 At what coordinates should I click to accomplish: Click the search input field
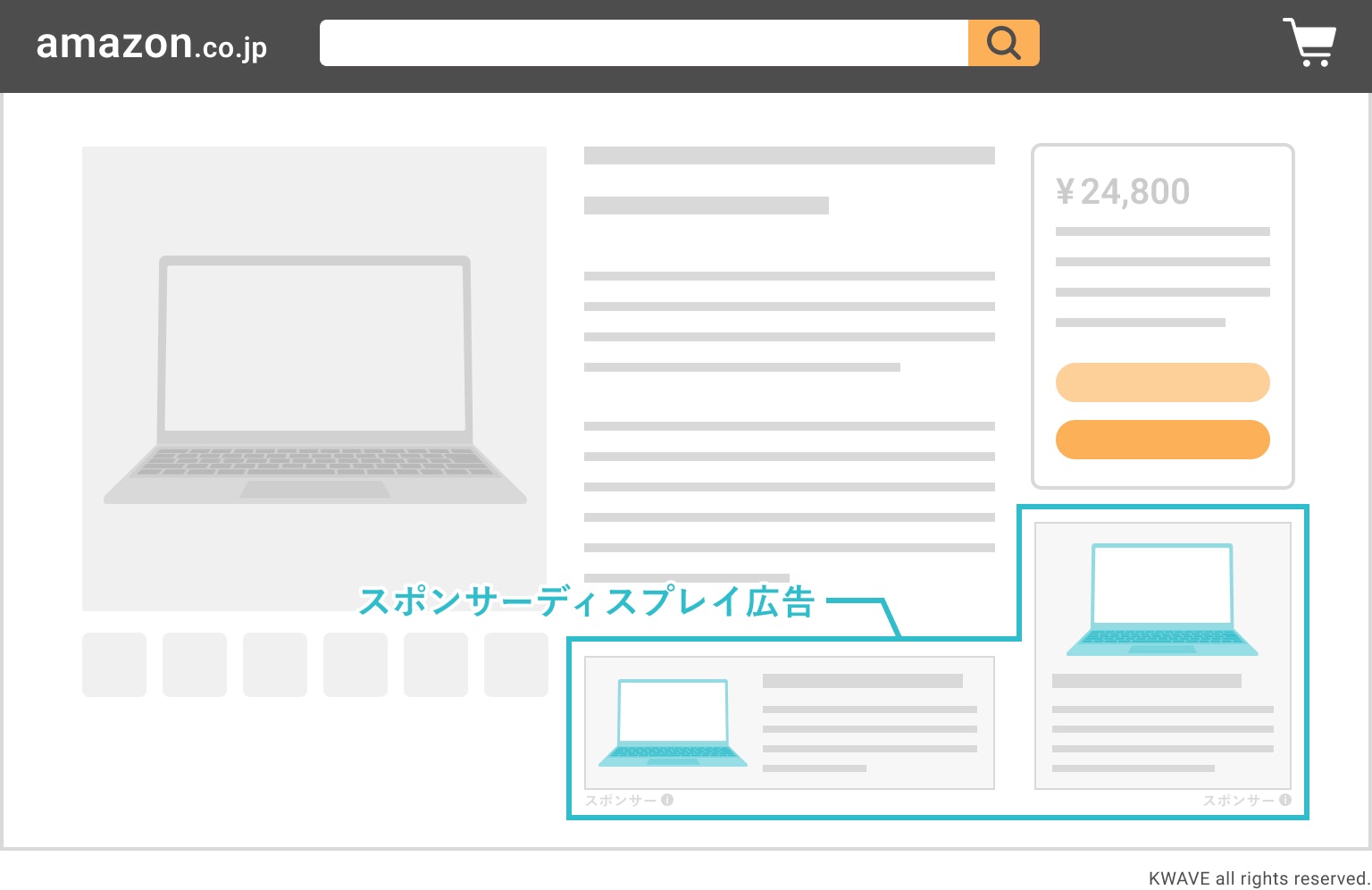(x=644, y=43)
